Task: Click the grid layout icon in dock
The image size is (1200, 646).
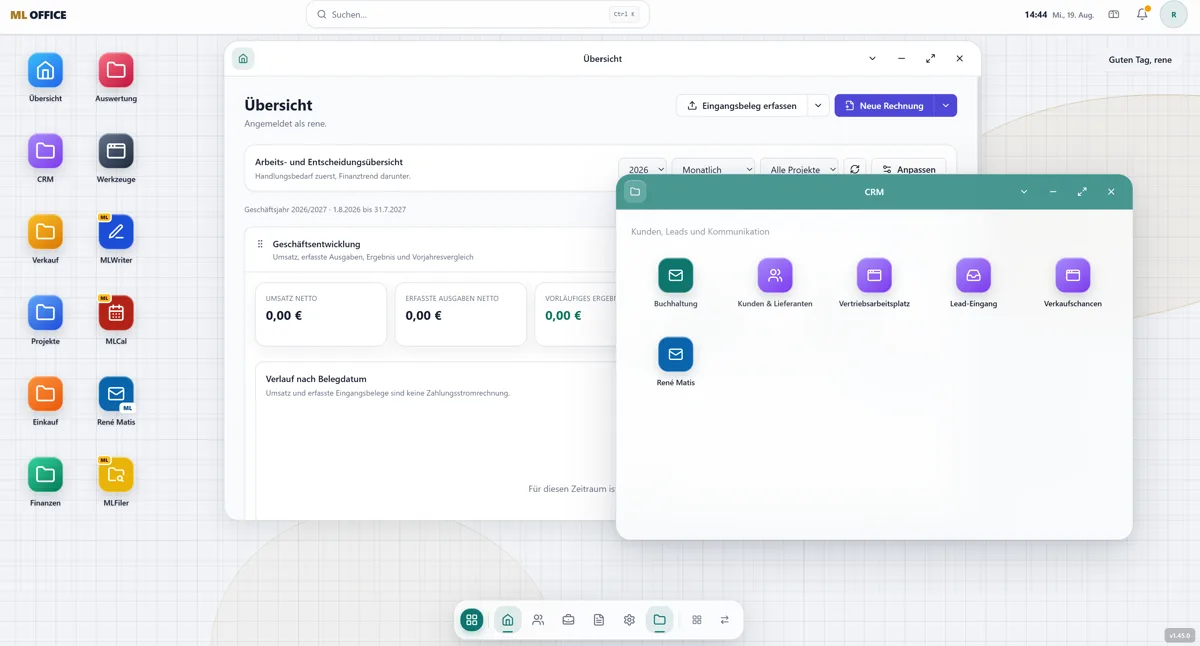Action: [x=697, y=620]
